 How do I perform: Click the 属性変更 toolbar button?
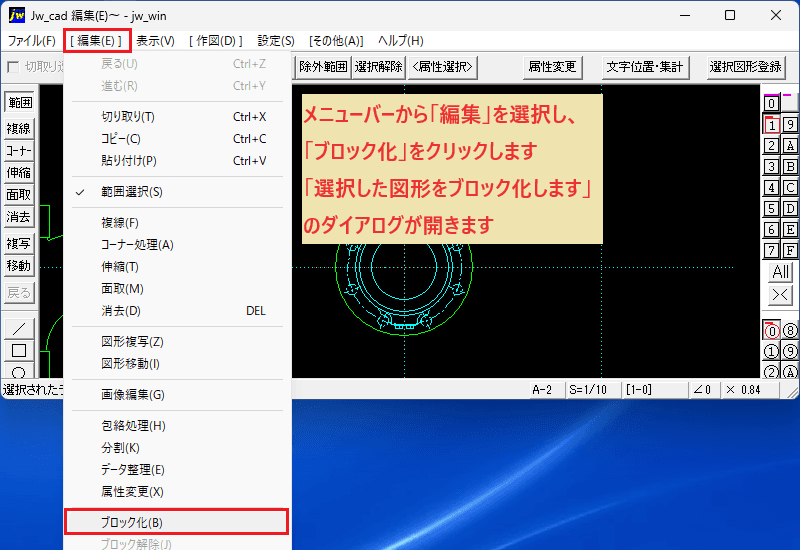[552, 67]
